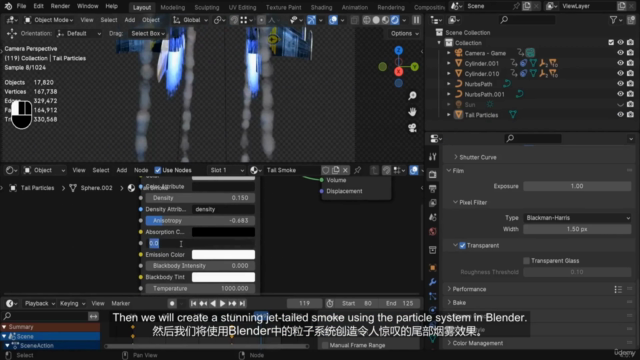
Task: Open the Tool properties tab icon
Action: pyautogui.click(x=433, y=157)
